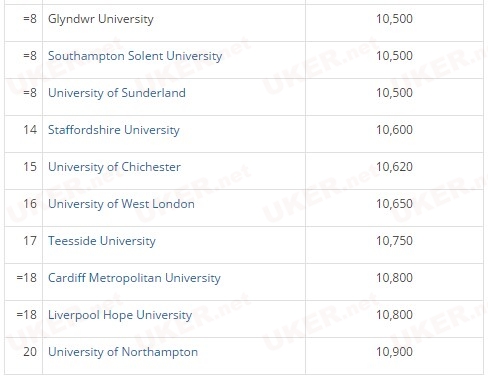This screenshot has height=379, width=488.
Task: Click the 10,650 fee value
Action: [x=394, y=204]
